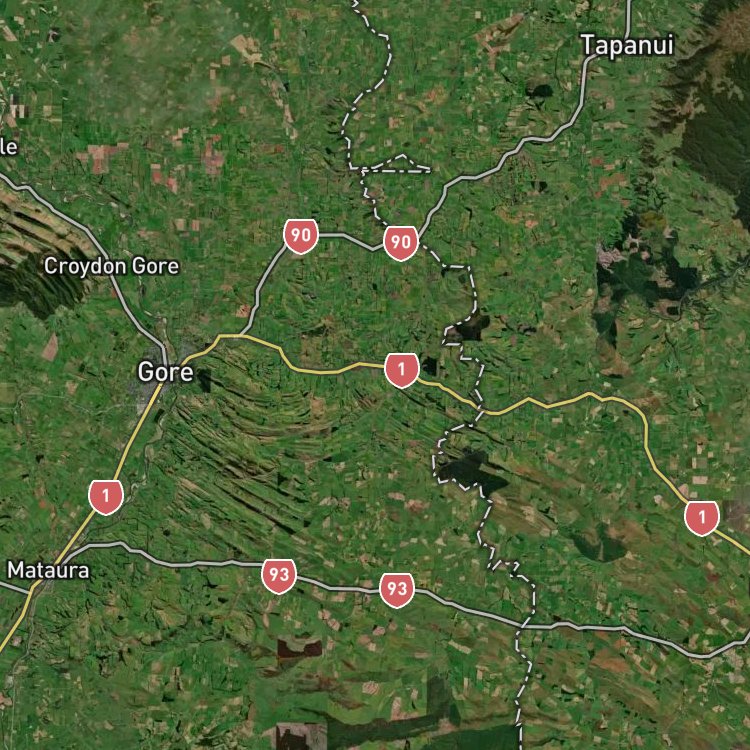Tap the Highway 1 shield between Gore and boundary
This screenshot has height=750, width=750.
[402, 370]
